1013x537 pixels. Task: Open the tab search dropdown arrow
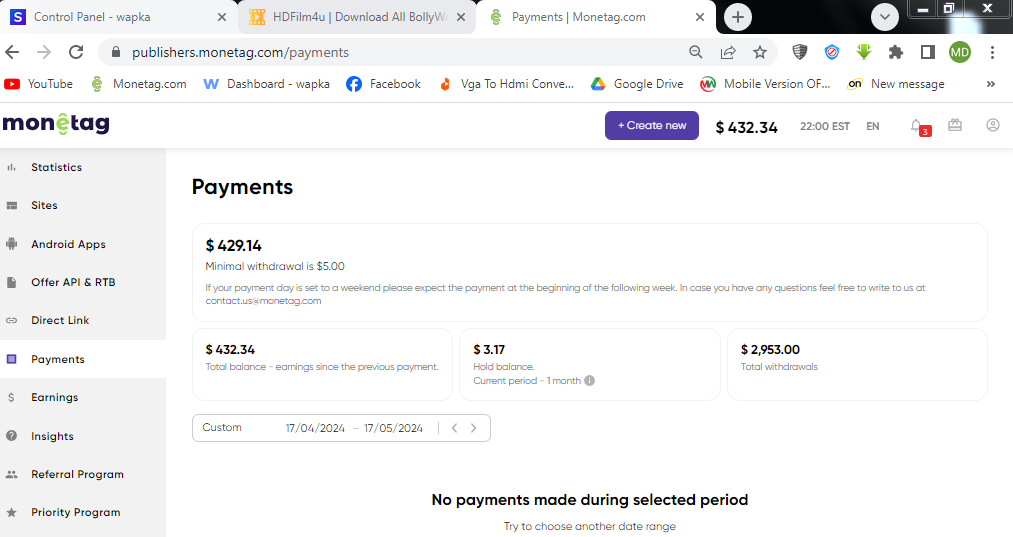[884, 17]
